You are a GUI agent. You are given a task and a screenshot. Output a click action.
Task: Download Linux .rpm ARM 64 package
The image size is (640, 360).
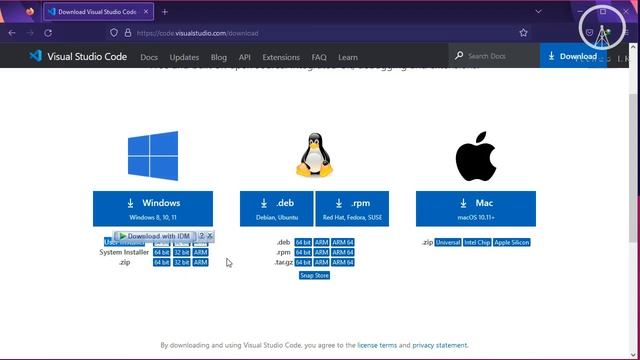click(x=343, y=252)
